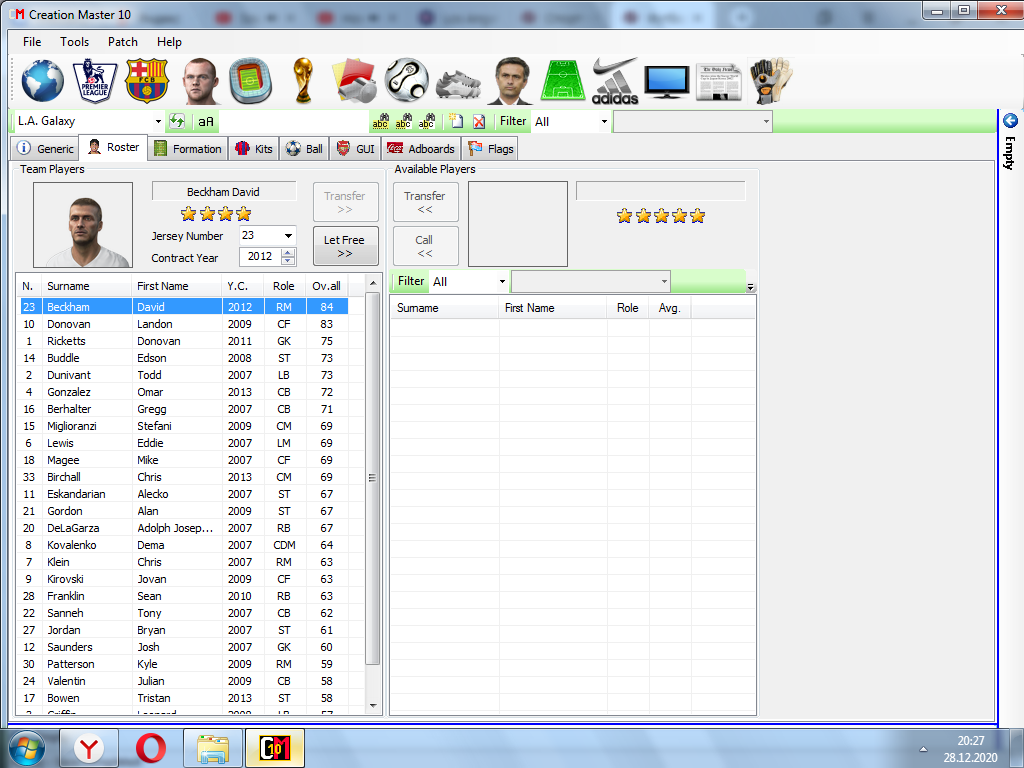Increase the Contract Year stepper value
This screenshot has width=1024, height=768.
(289, 253)
